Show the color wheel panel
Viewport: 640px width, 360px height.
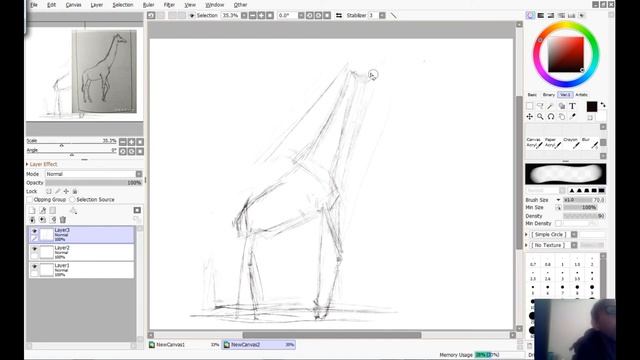[x=530, y=16]
